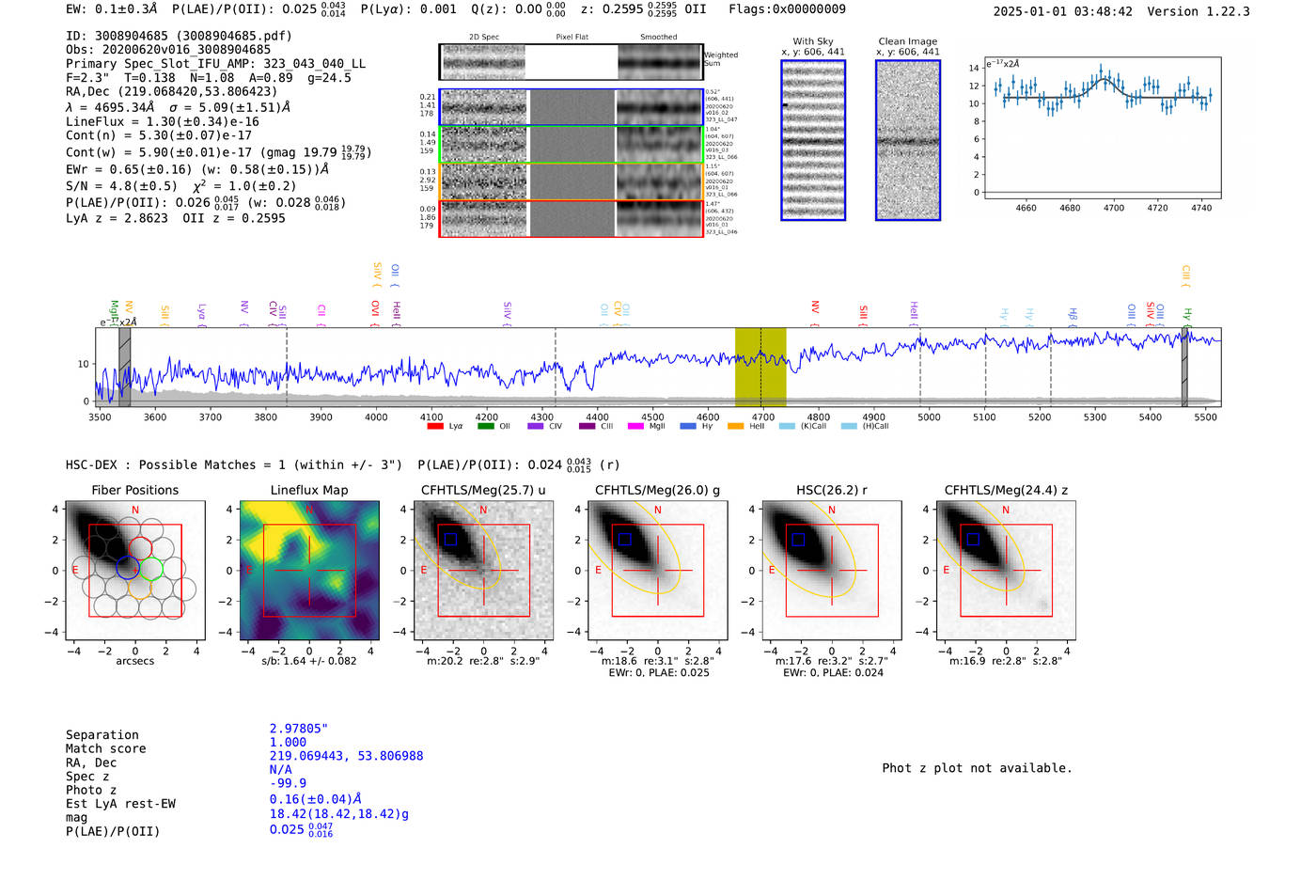The width and height of the screenshot is (1316, 896).
Task: Open the CFHTLS/Meg(25.7) u cutout
Action: point(483,570)
